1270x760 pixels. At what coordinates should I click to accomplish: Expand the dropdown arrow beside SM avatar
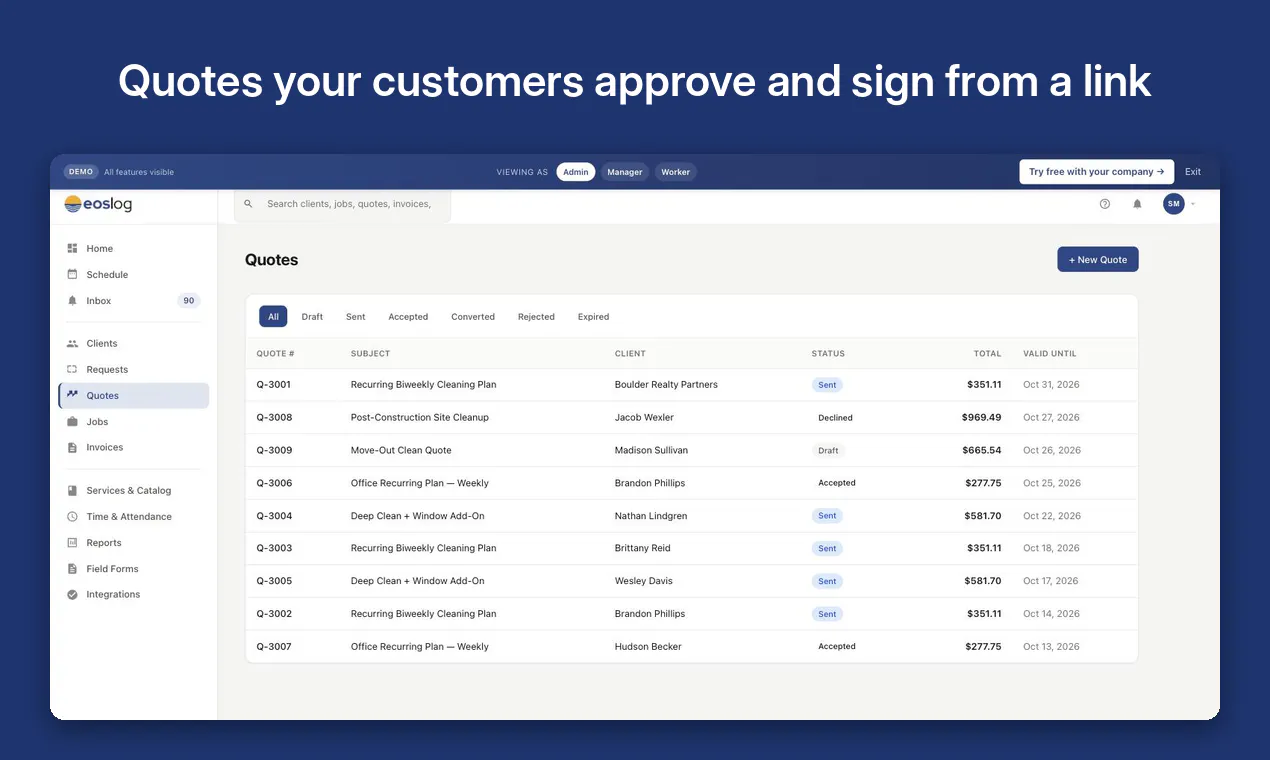pyautogui.click(x=1193, y=204)
